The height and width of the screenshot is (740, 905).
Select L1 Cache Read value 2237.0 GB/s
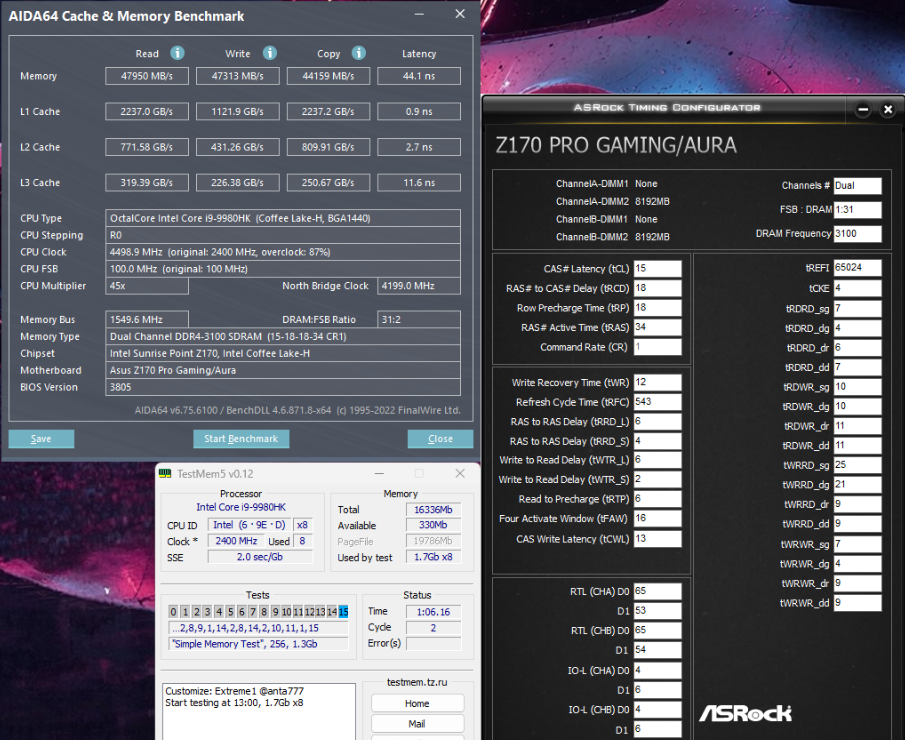[x=147, y=111]
